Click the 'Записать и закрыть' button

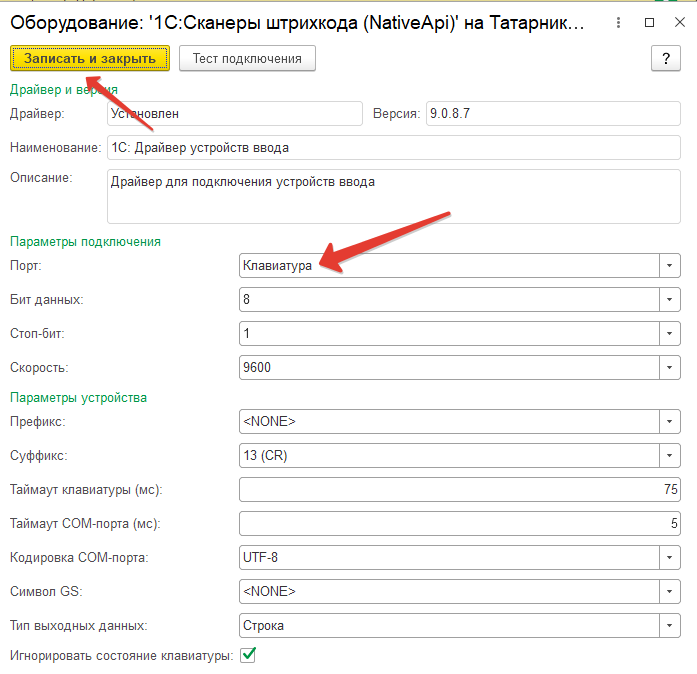[90, 58]
